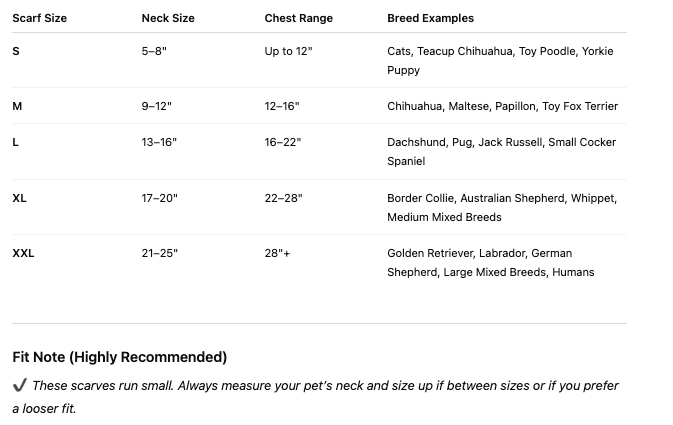
Task: Click the Scarf Size column header
Action: point(39,18)
